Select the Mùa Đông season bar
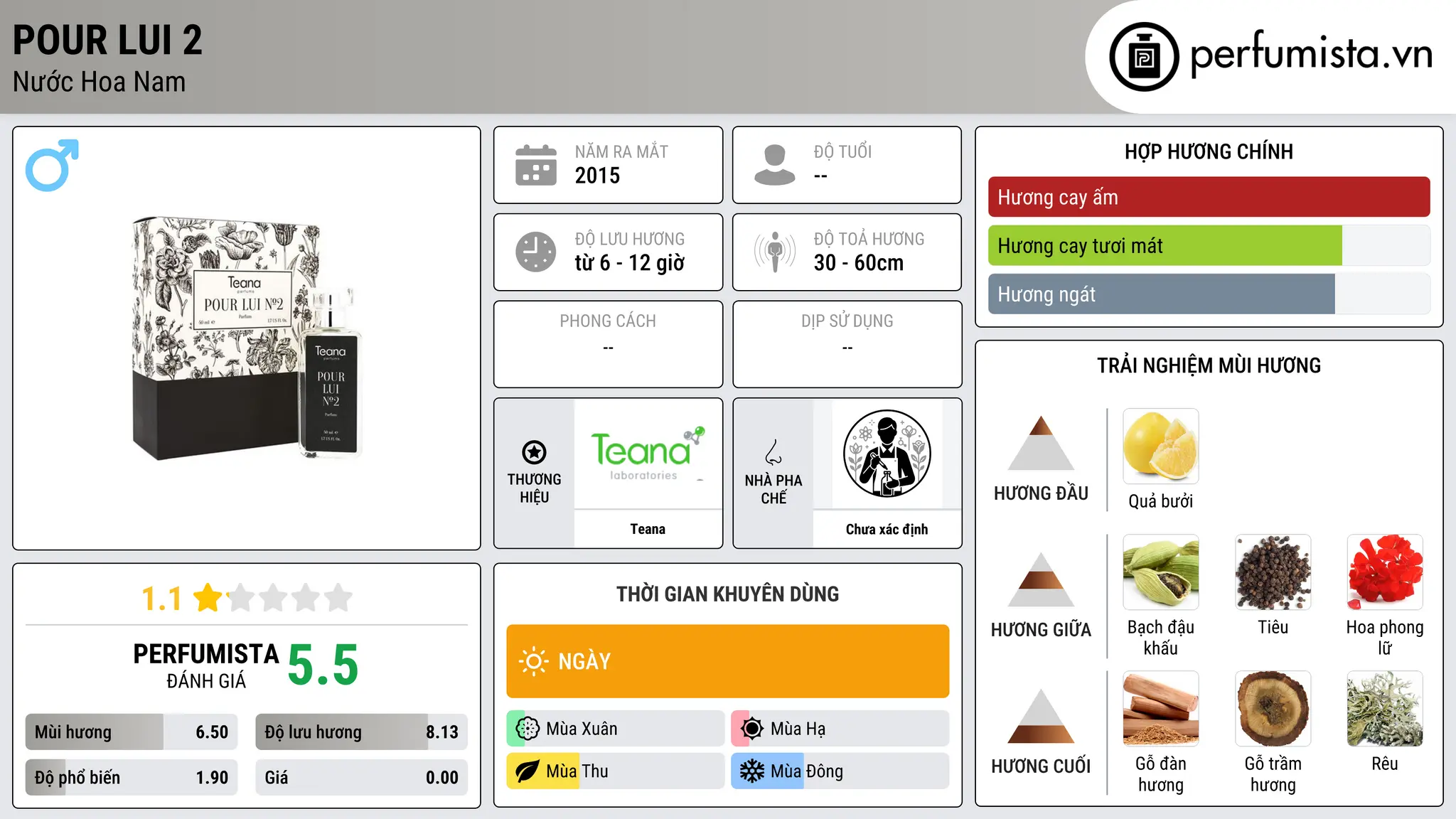Image resolution: width=1456 pixels, height=819 pixels. point(840,771)
